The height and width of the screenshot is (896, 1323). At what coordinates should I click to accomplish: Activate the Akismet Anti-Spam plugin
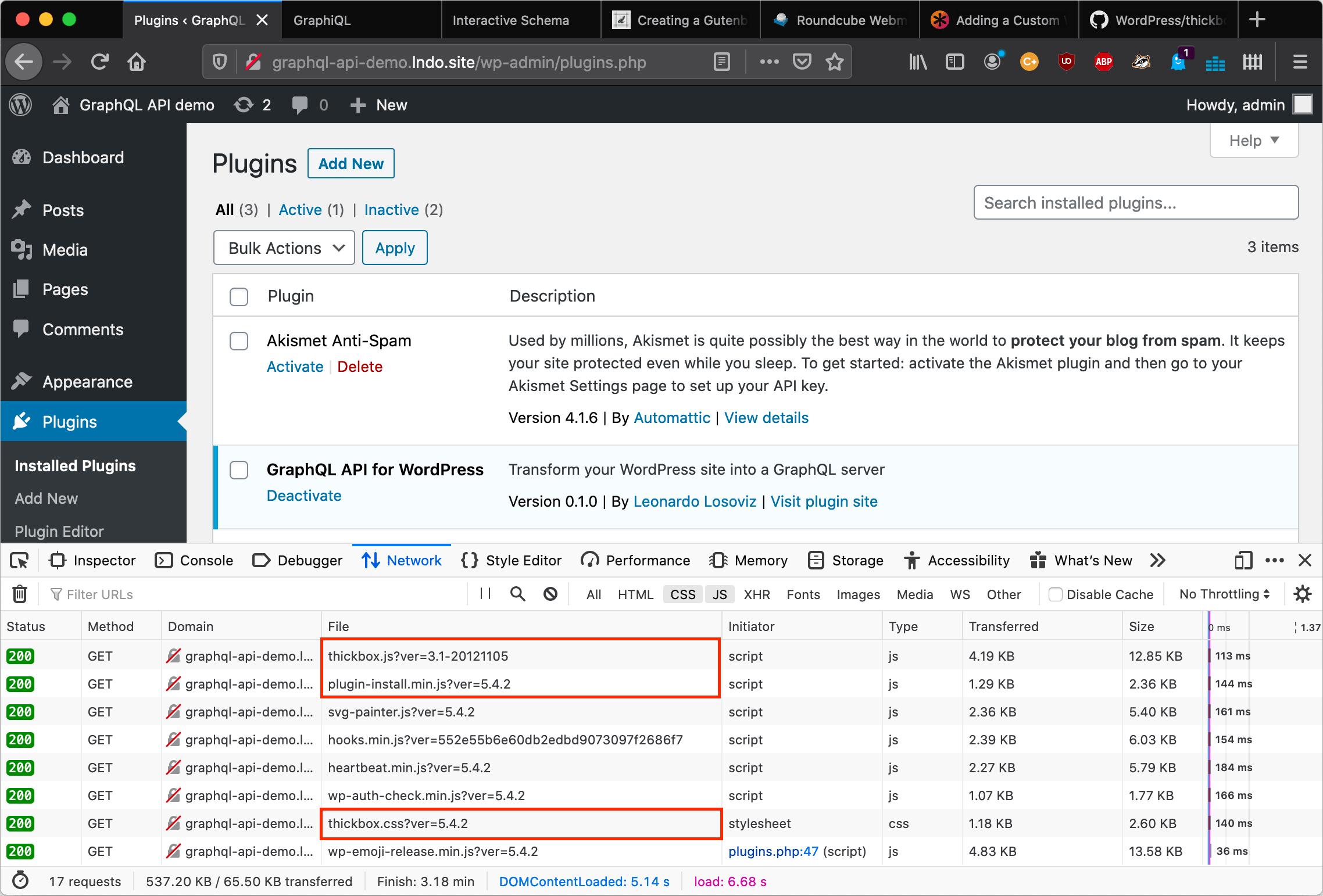point(295,367)
